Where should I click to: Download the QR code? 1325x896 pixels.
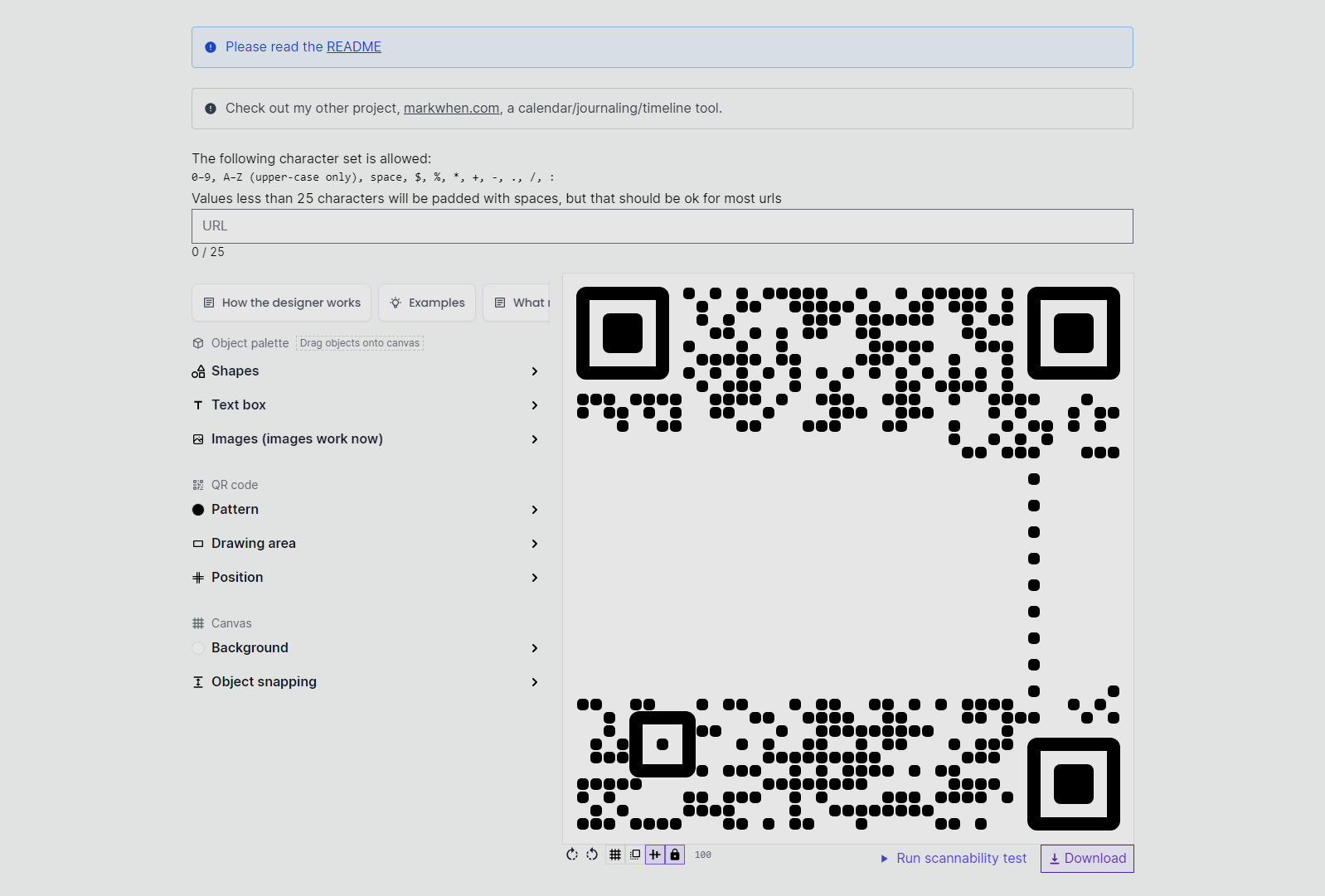point(1087,859)
